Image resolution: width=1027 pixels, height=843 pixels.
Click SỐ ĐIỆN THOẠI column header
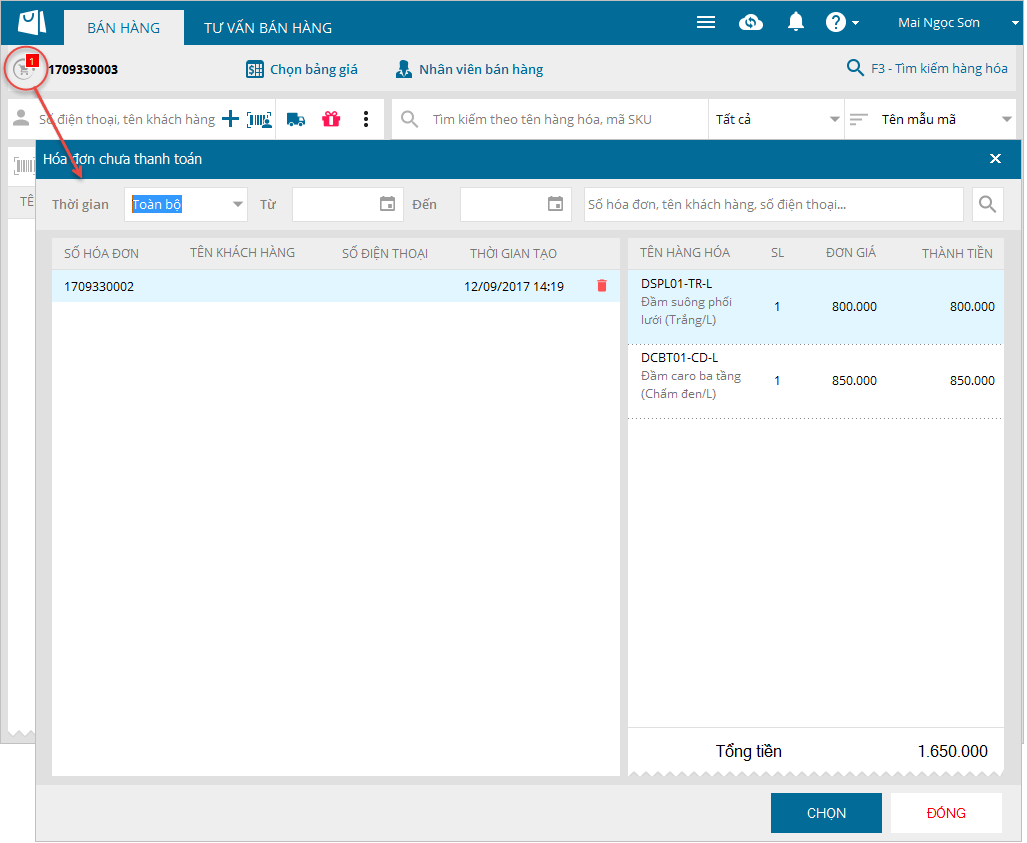[x=385, y=253]
